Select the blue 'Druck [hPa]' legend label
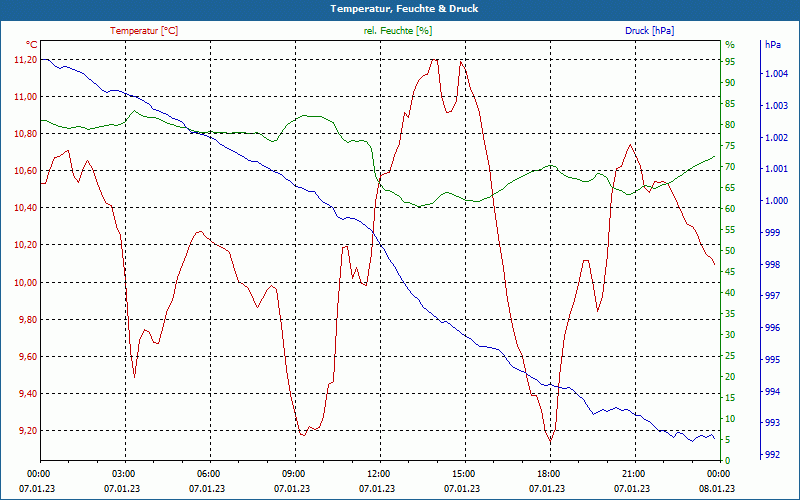Viewport: 800px width, 500px height. pyautogui.click(x=649, y=31)
